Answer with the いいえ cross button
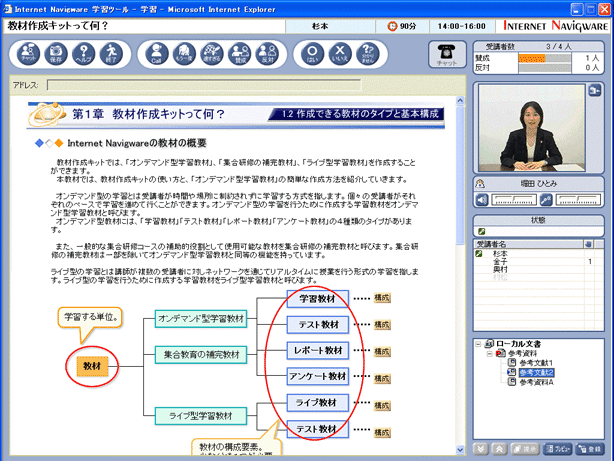The width and height of the screenshot is (614, 461). (340, 54)
